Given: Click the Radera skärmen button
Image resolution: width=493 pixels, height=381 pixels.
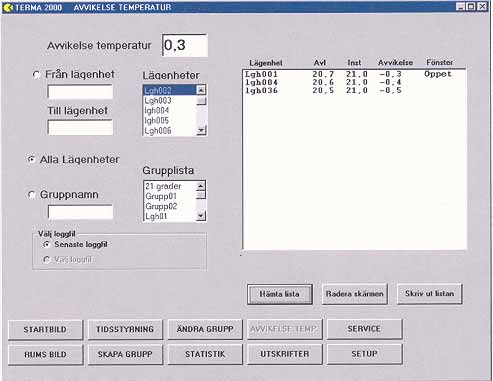Looking at the screenshot, I should click(x=355, y=294).
